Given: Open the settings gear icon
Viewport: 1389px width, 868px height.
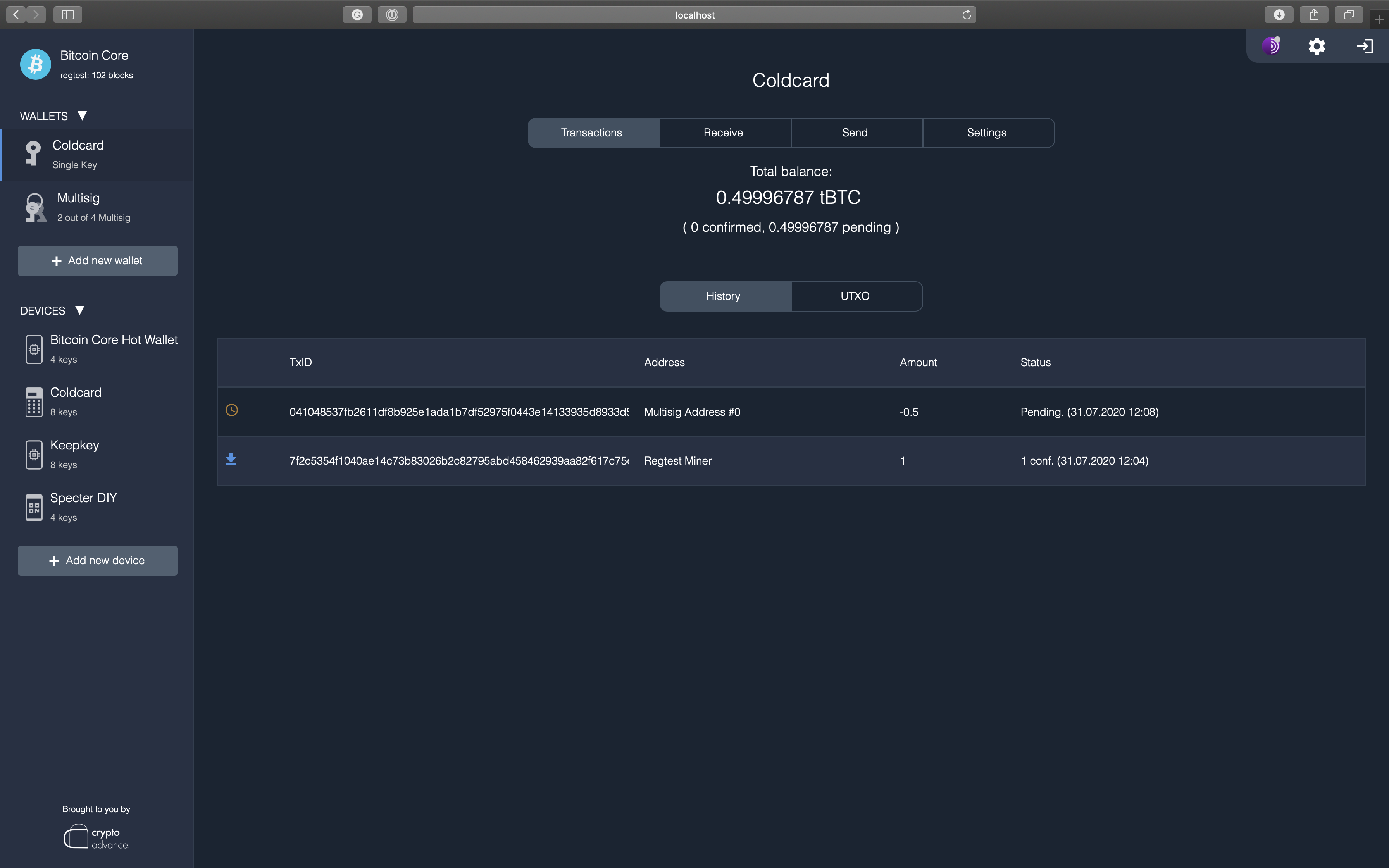Looking at the screenshot, I should (1317, 46).
